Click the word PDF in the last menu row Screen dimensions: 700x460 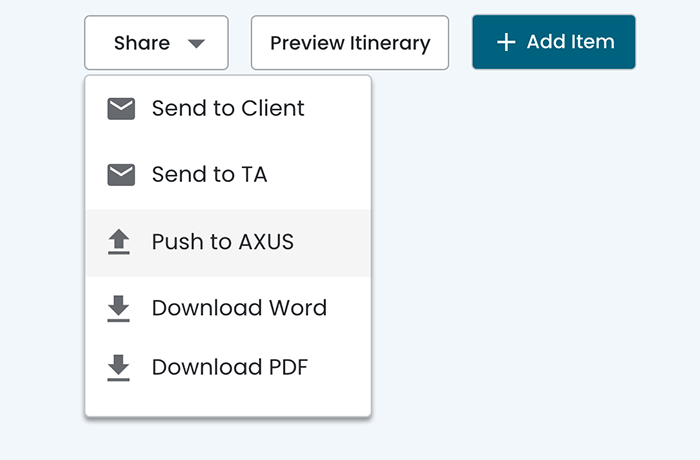pyautogui.click(x=287, y=368)
